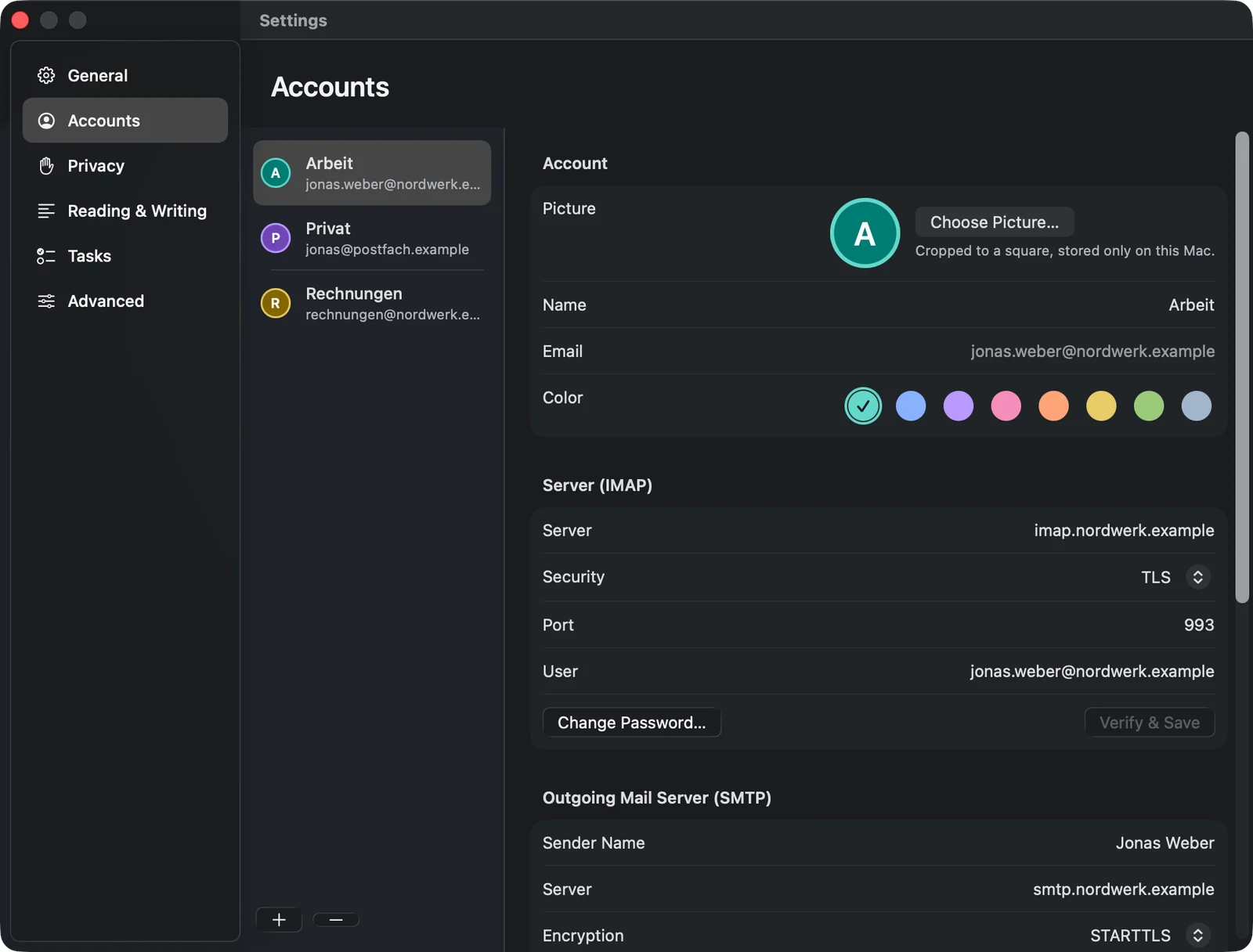Select the teal checked color swatch
Screen dimensions: 1253x952
click(863, 406)
